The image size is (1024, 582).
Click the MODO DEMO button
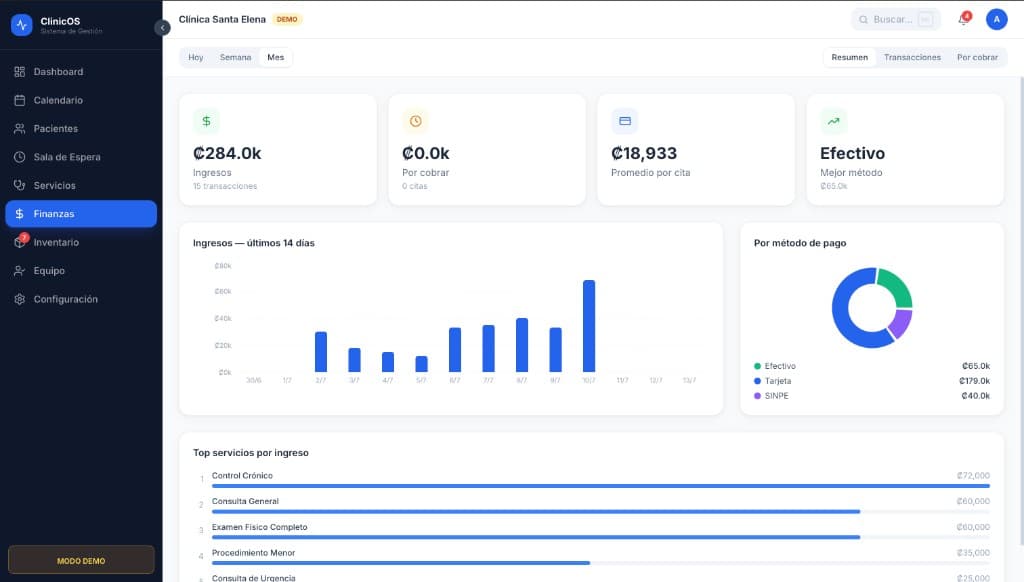tap(81, 560)
